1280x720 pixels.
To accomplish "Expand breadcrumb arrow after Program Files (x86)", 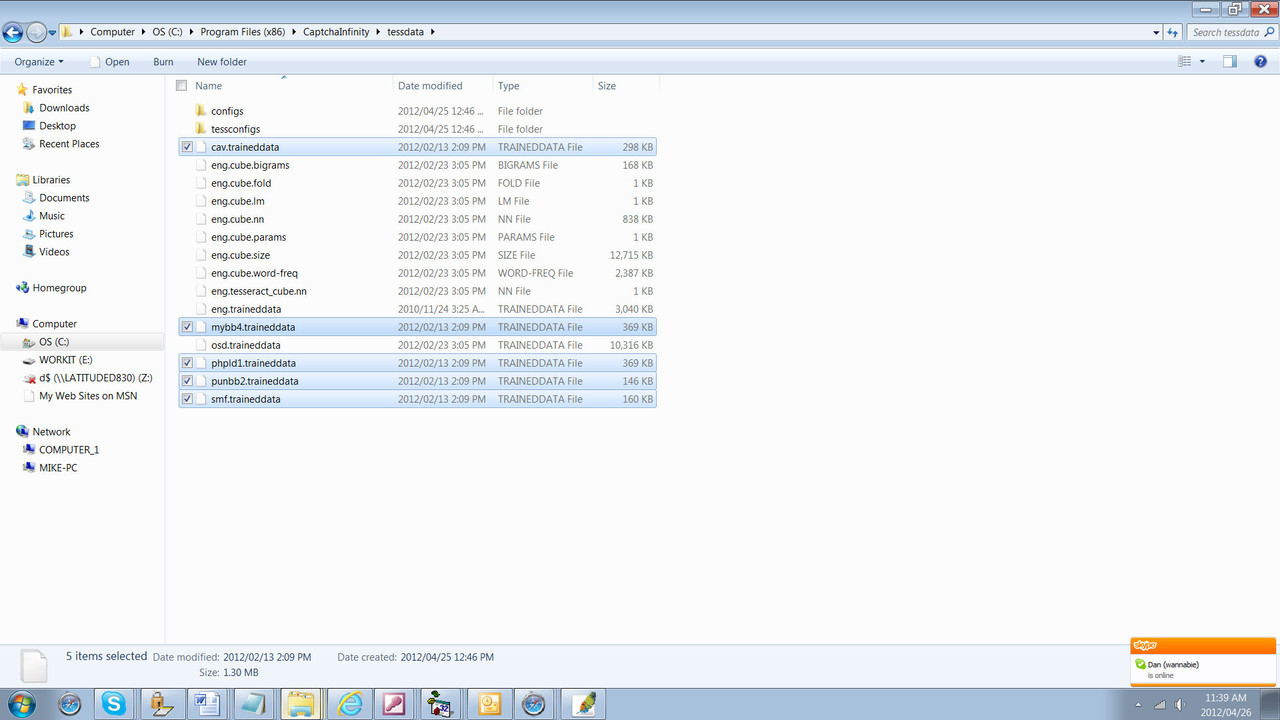I will 295,32.
